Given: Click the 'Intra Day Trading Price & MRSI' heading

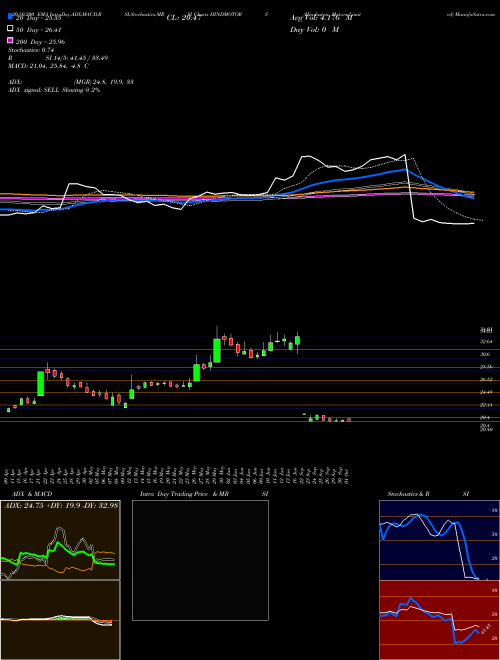Looking at the screenshot, I should 204,494.
